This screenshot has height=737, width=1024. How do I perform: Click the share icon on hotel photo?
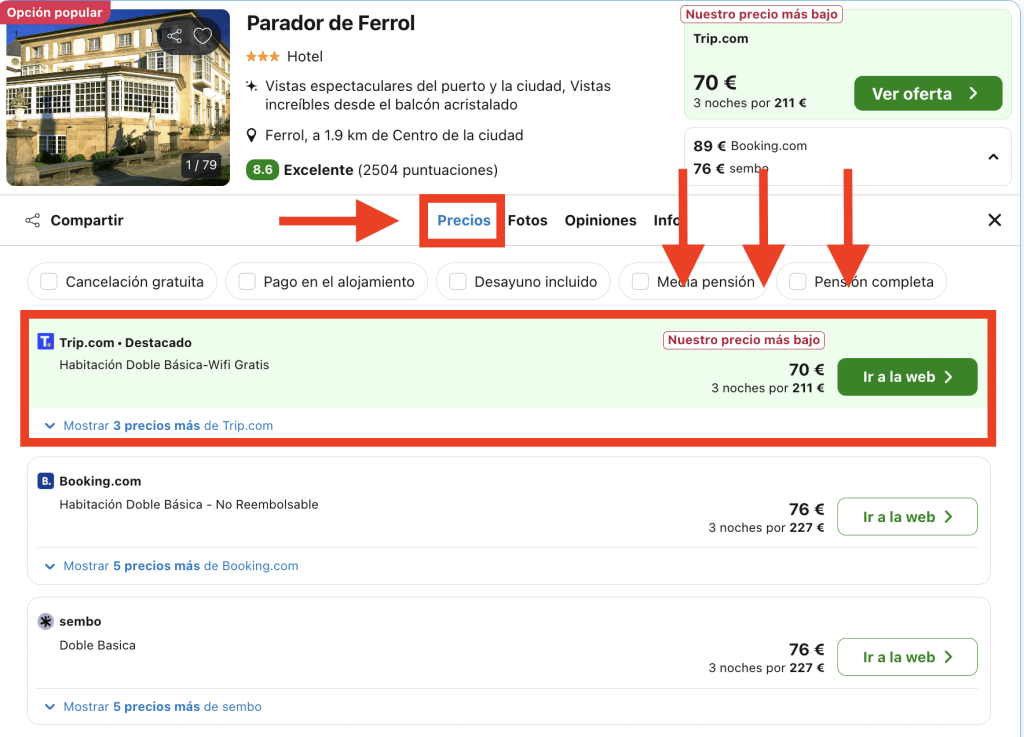175,37
